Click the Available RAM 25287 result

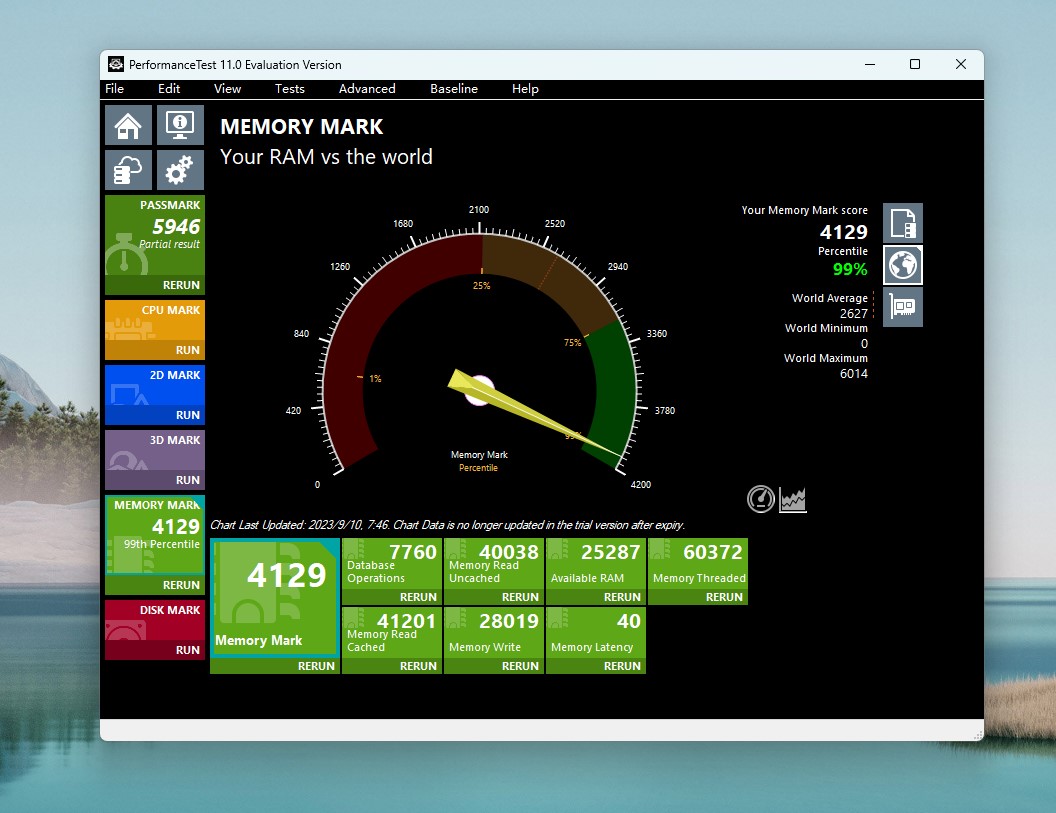596,564
